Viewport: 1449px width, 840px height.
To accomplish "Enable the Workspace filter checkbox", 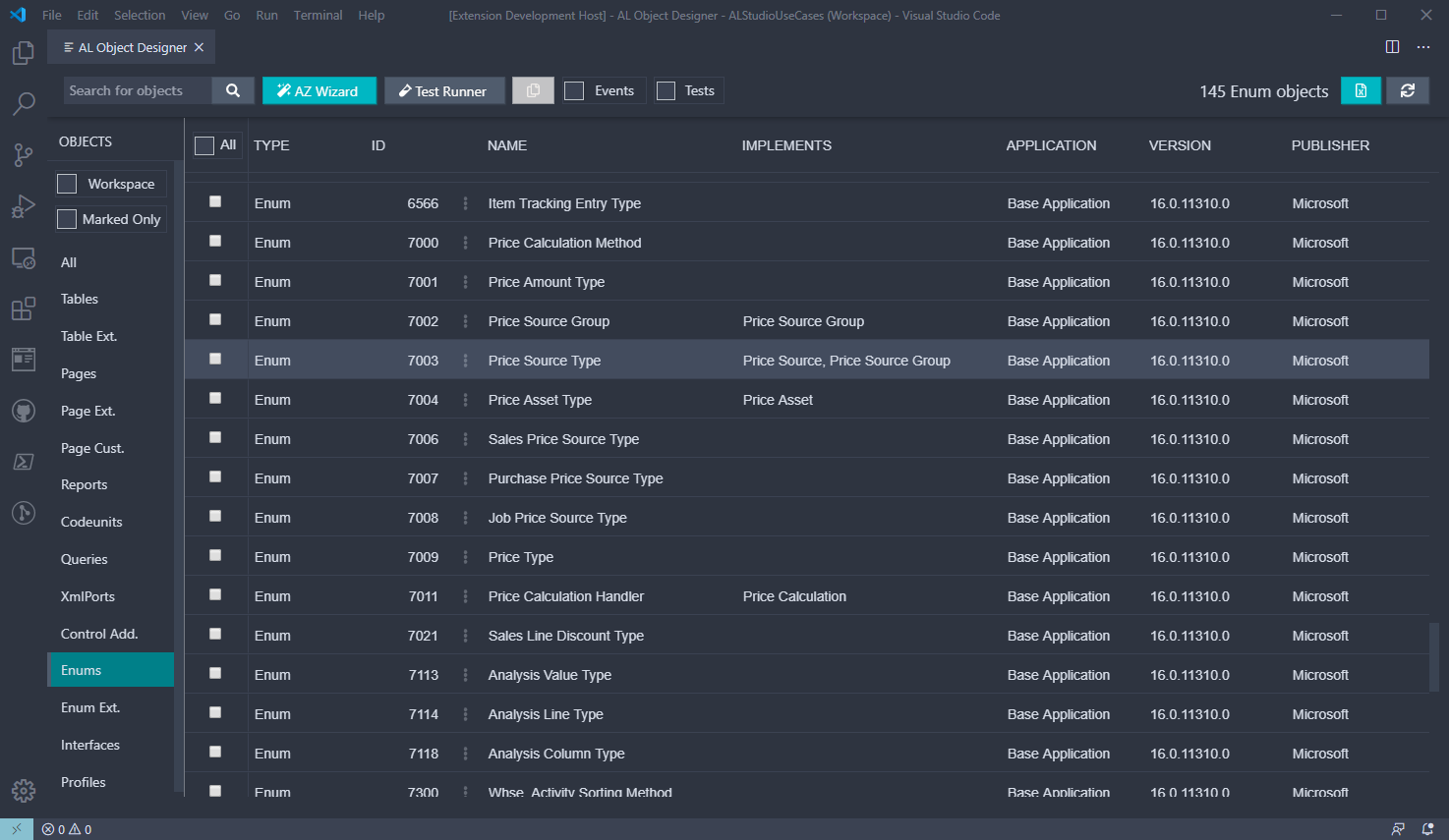I will [67, 184].
